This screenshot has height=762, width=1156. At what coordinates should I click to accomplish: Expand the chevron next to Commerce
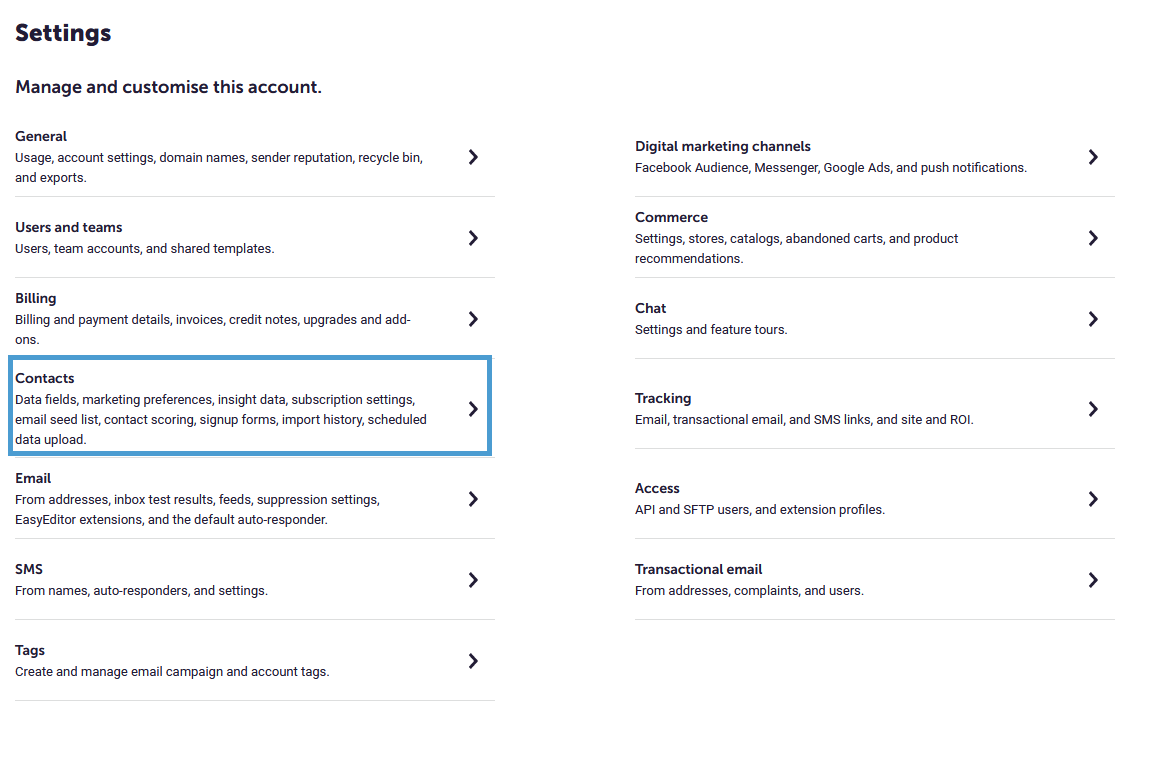[1093, 237]
